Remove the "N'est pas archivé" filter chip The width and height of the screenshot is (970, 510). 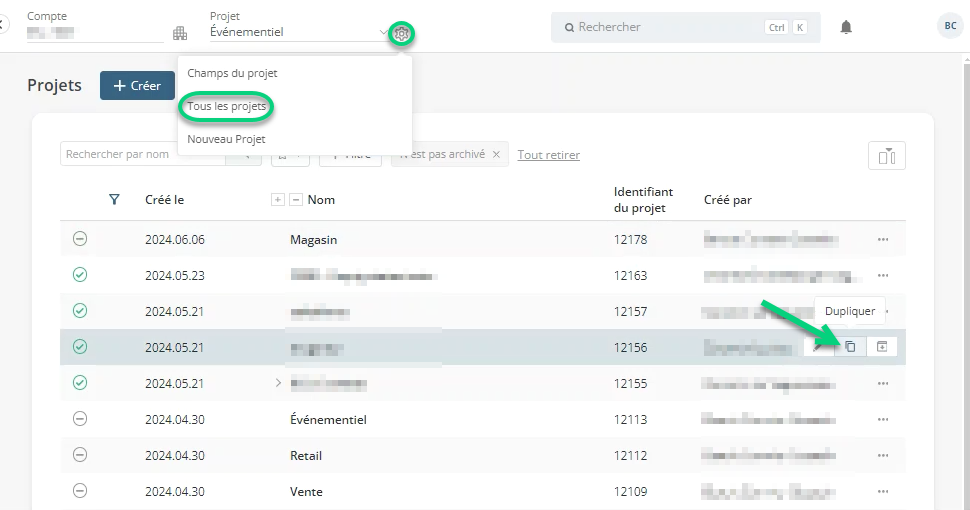tap(496, 155)
